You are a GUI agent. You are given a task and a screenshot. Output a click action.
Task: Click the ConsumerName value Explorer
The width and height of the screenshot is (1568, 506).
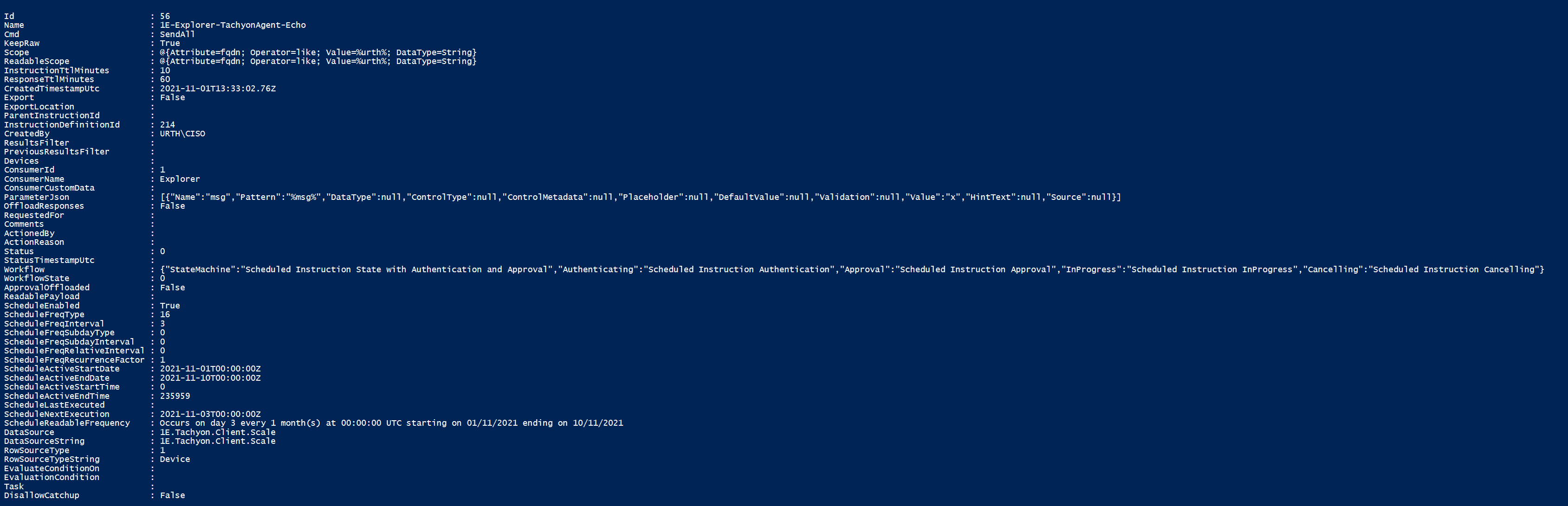[180, 179]
